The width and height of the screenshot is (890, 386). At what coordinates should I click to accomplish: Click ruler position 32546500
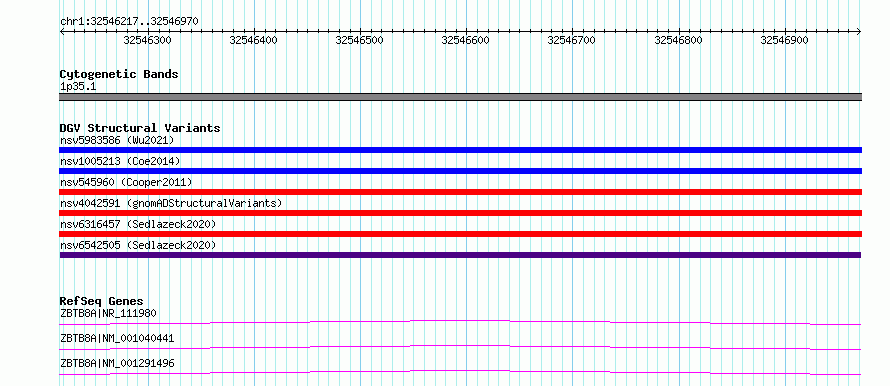[360, 40]
